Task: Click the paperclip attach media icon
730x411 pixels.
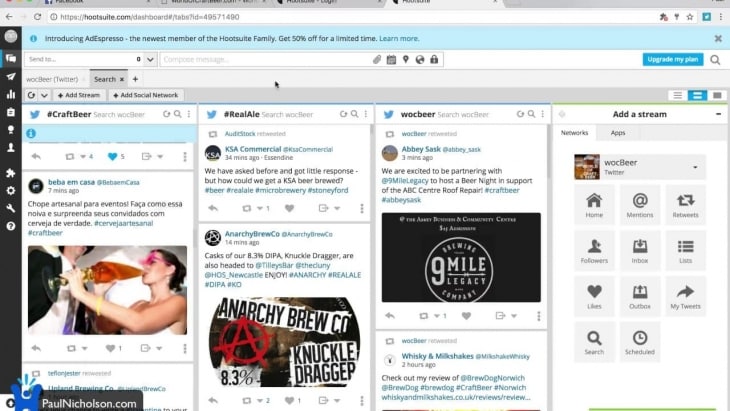Action: [x=377, y=60]
